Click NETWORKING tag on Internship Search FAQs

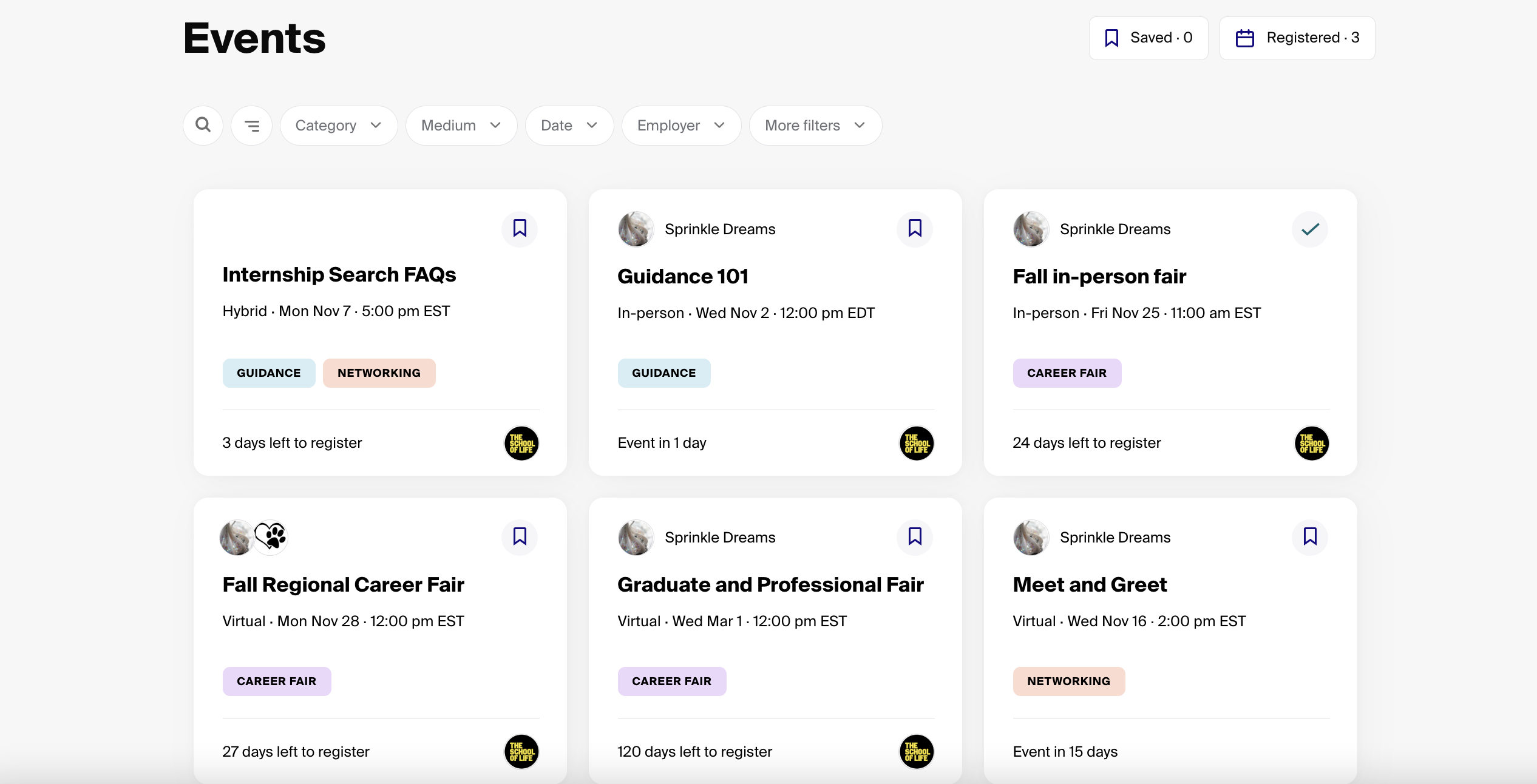pyautogui.click(x=379, y=373)
